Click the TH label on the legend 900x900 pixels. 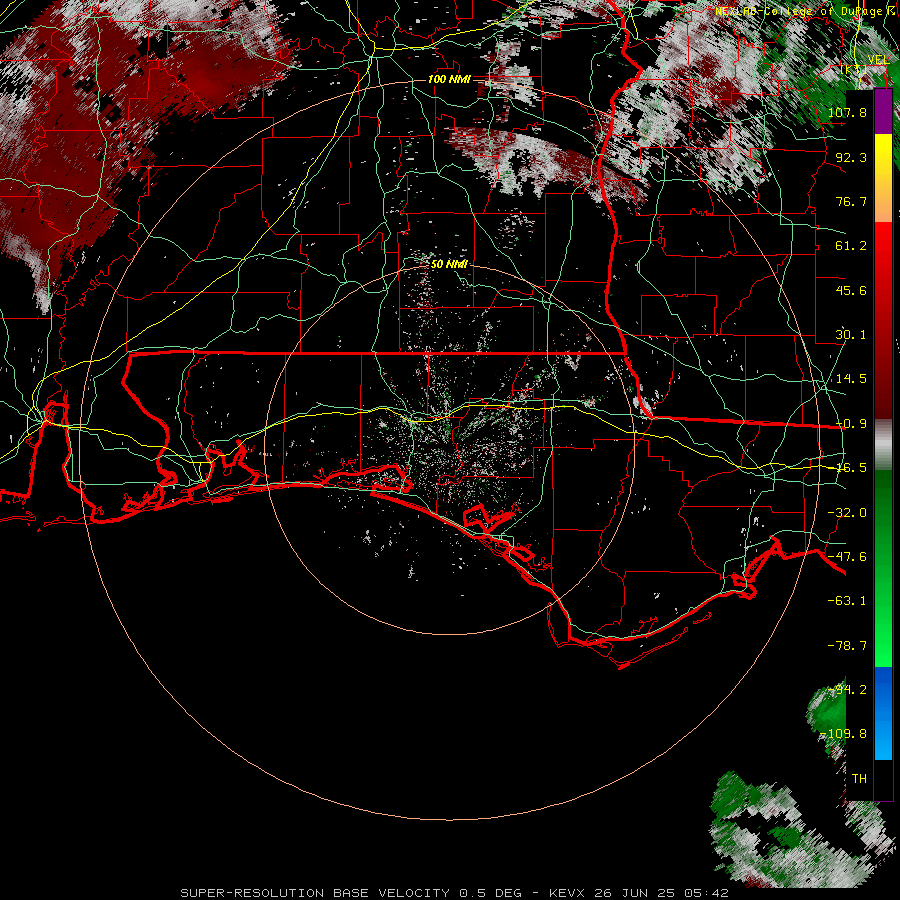coord(859,779)
